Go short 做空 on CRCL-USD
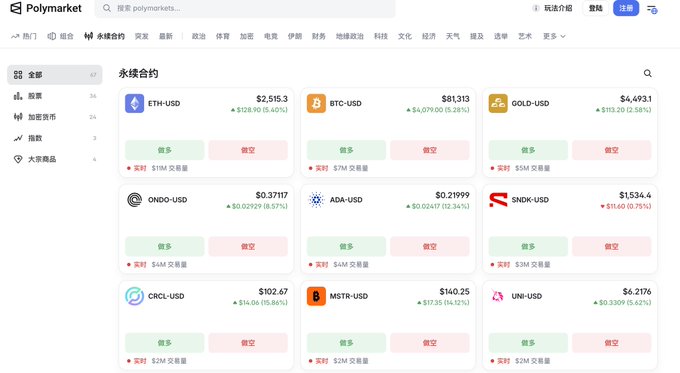 [x=248, y=343]
